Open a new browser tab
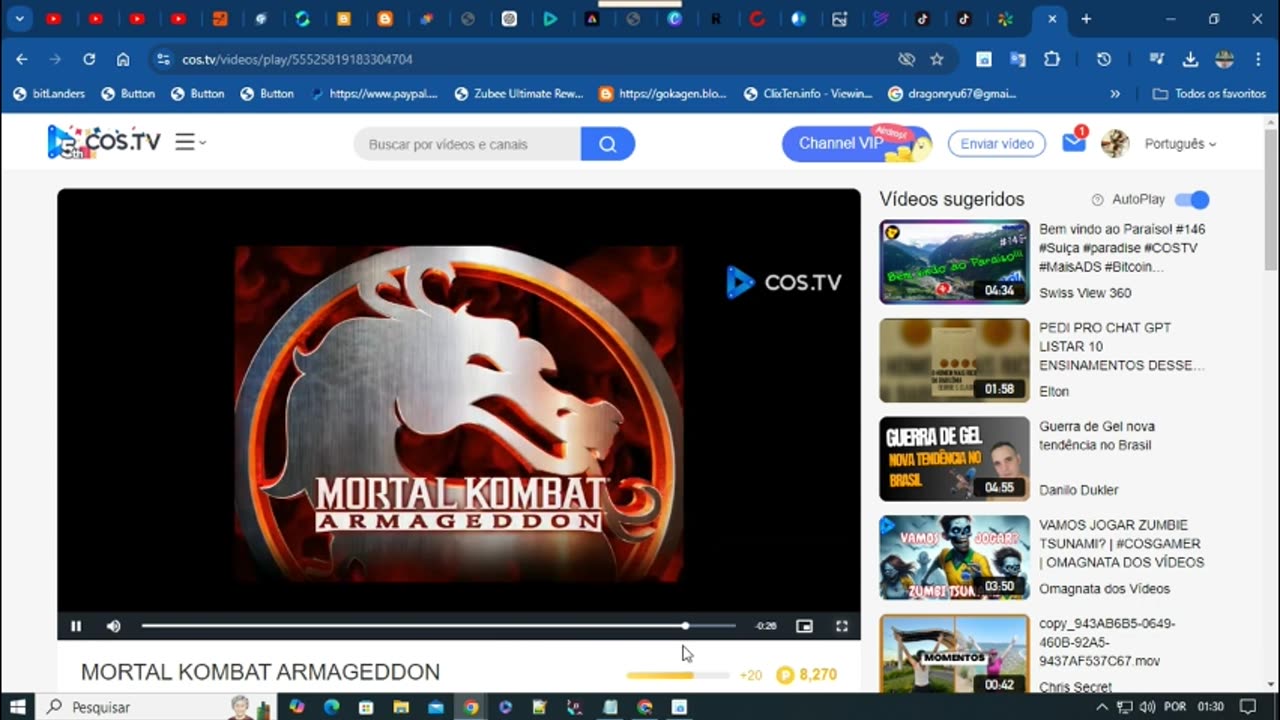This screenshot has width=1280, height=720. click(1086, 18)
